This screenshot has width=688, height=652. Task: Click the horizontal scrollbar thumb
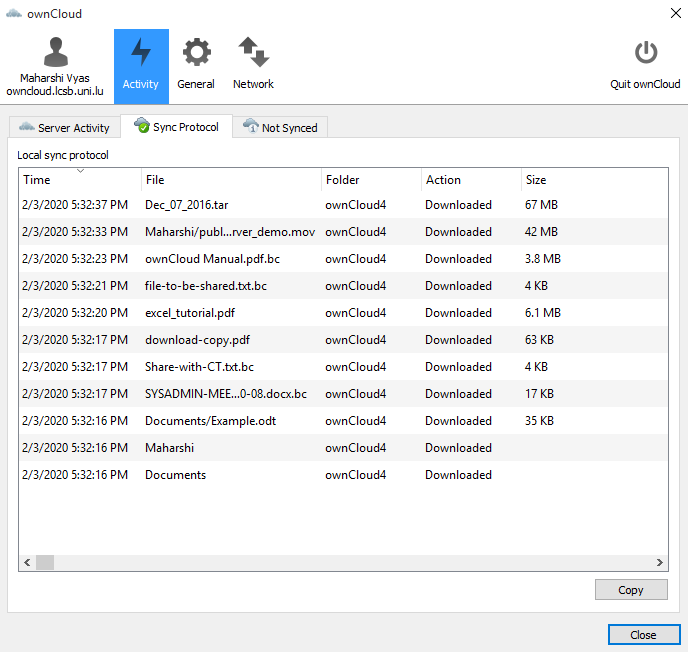click(45, 563)
